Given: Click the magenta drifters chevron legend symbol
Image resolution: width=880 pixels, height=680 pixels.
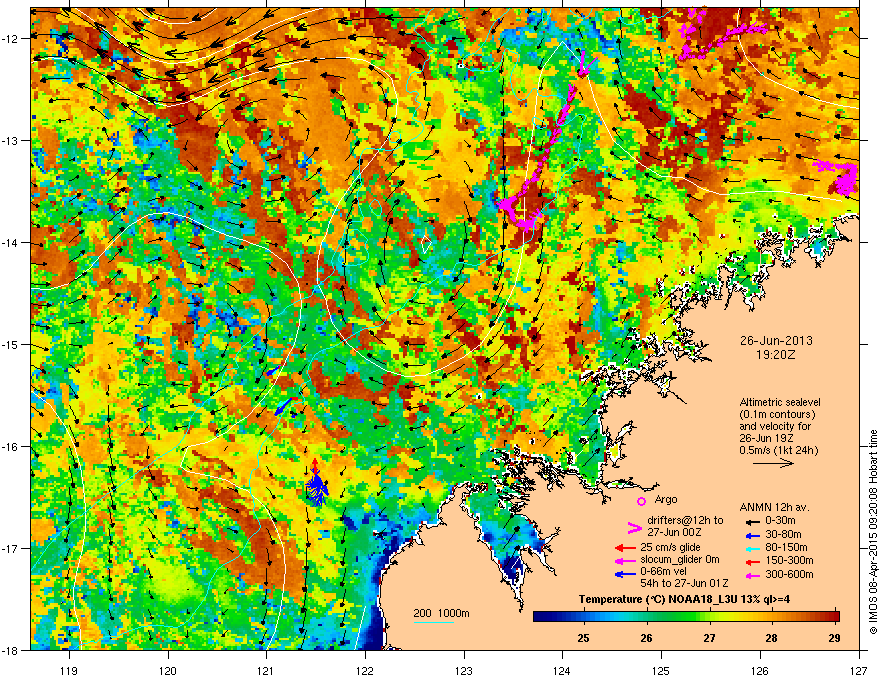Looking at the screenshot, I should 634,528.
